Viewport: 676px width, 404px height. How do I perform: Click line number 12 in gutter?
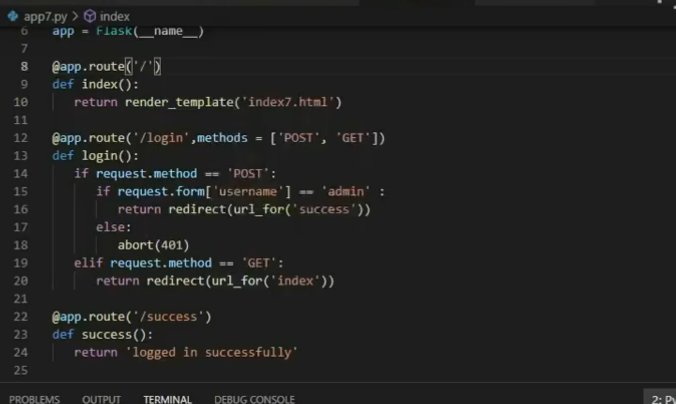pos(21,138)
